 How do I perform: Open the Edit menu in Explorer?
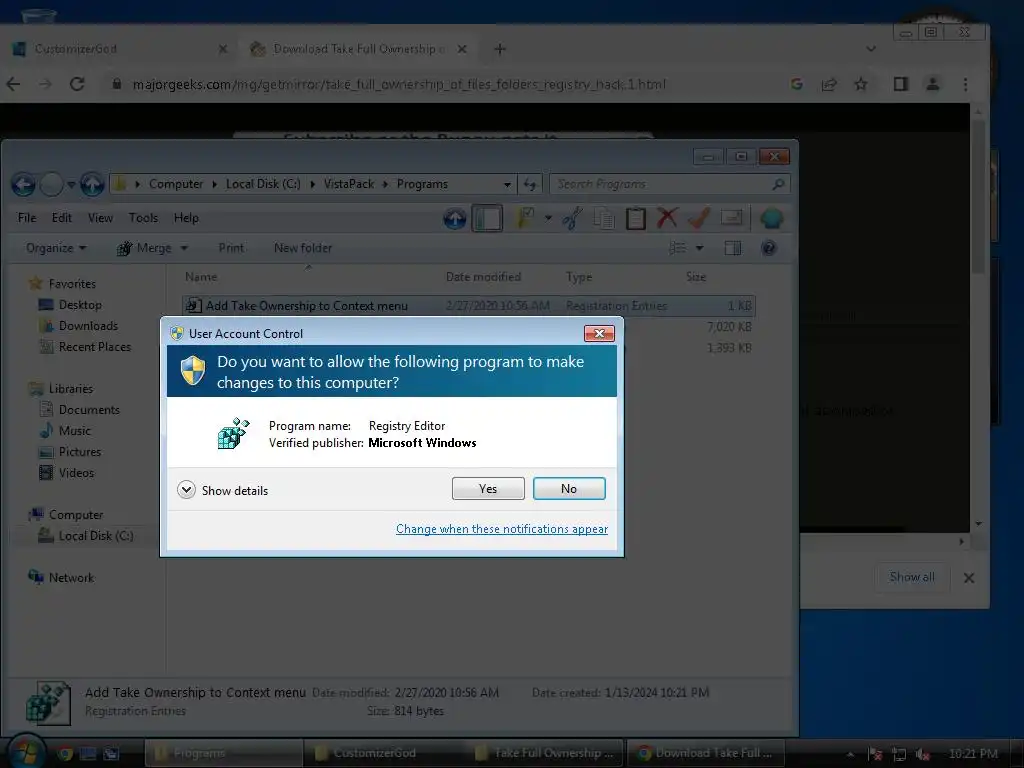pyautogui.click(x=62, y=218)
